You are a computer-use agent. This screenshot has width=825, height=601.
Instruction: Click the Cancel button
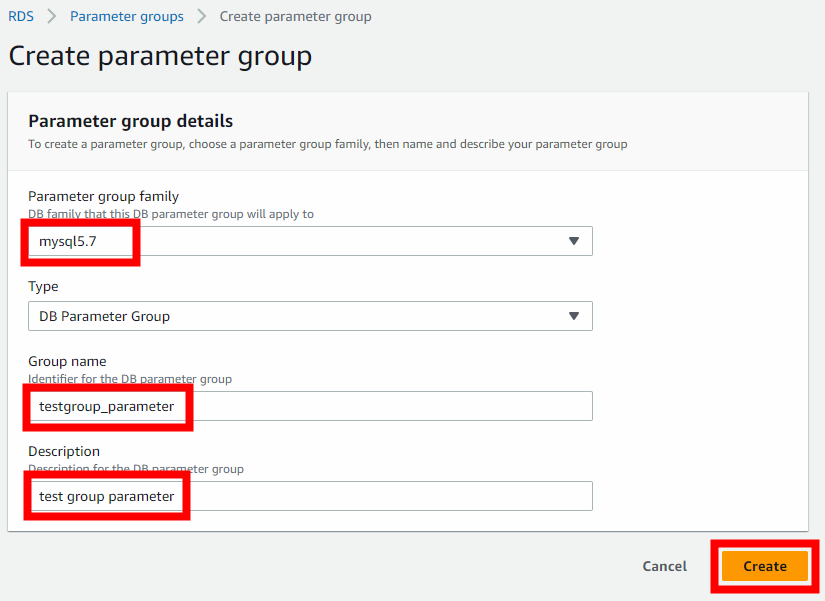(664, 566)
